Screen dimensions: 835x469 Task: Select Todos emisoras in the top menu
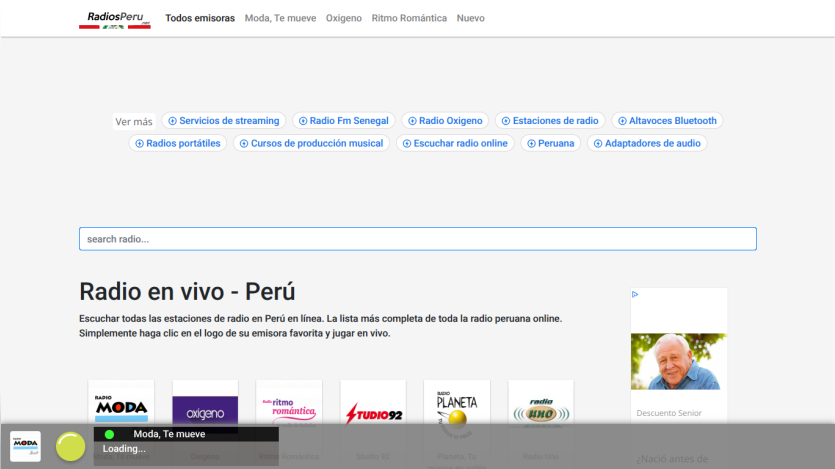(200, 18)
